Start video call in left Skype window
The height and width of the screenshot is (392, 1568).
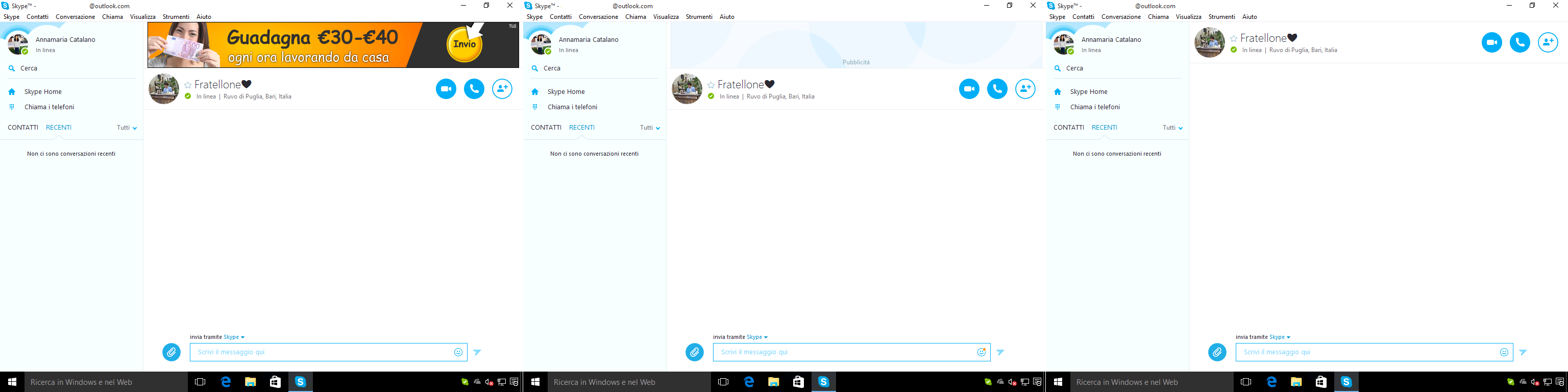(x=446, y=89)
